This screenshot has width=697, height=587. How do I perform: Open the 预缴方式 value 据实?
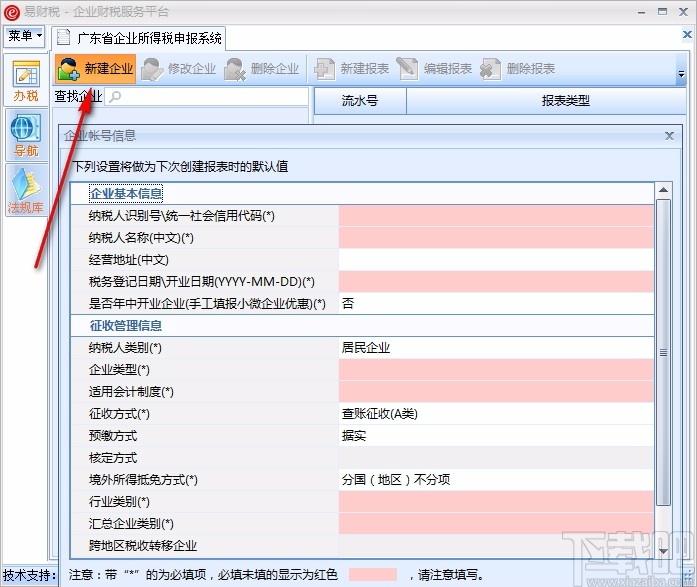[496, 435]
